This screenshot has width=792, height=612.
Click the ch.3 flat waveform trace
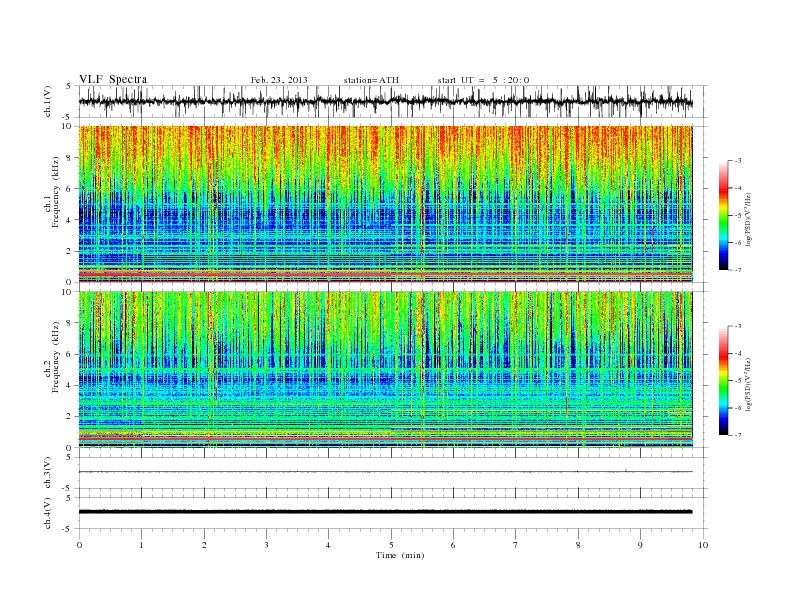[x=385, y=472]
